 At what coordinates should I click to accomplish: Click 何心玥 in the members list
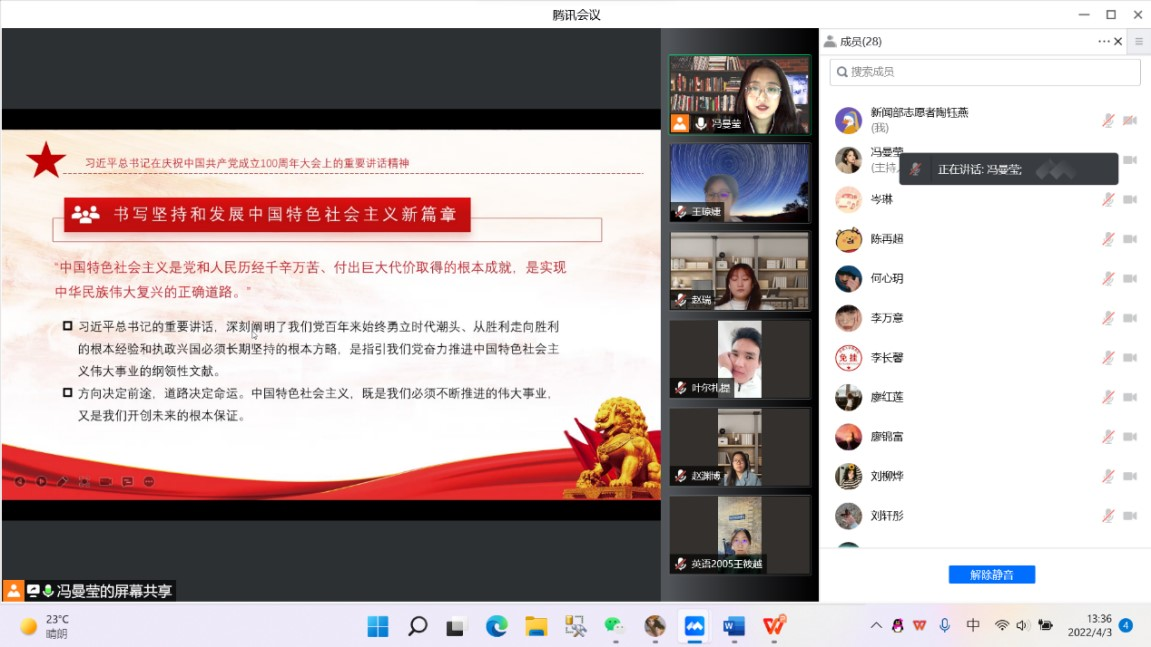click(886, 278)
